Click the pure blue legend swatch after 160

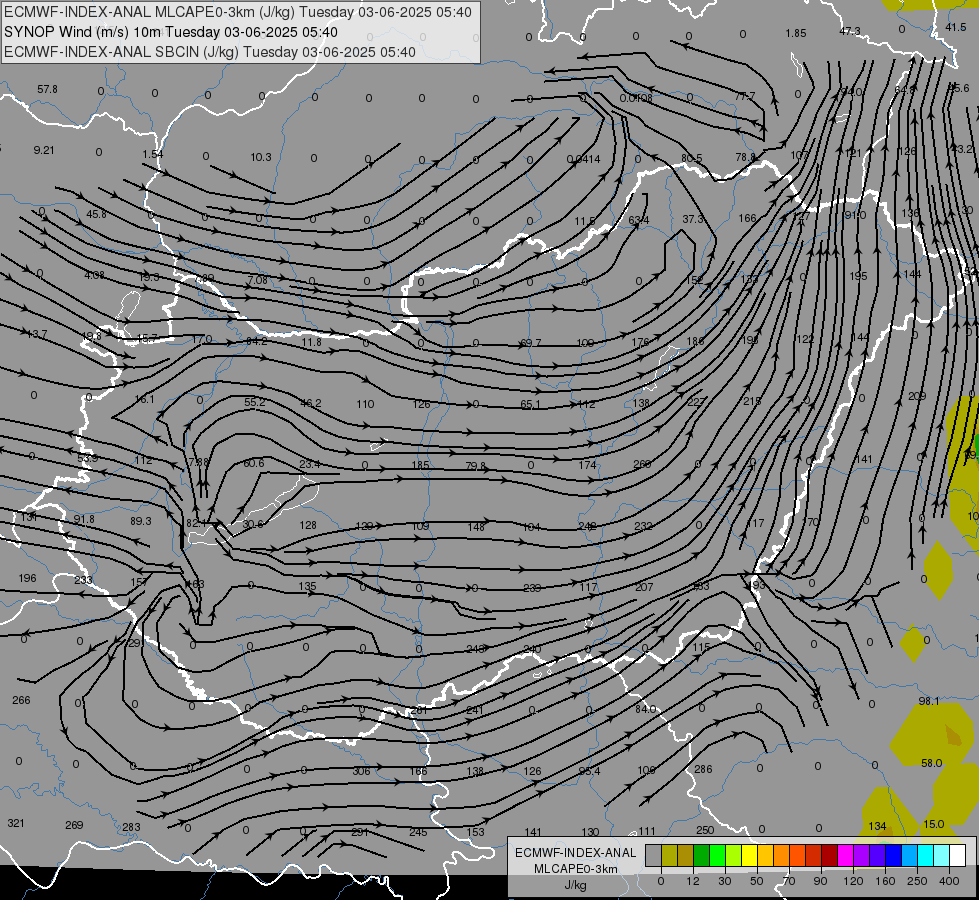pos(894,855)
